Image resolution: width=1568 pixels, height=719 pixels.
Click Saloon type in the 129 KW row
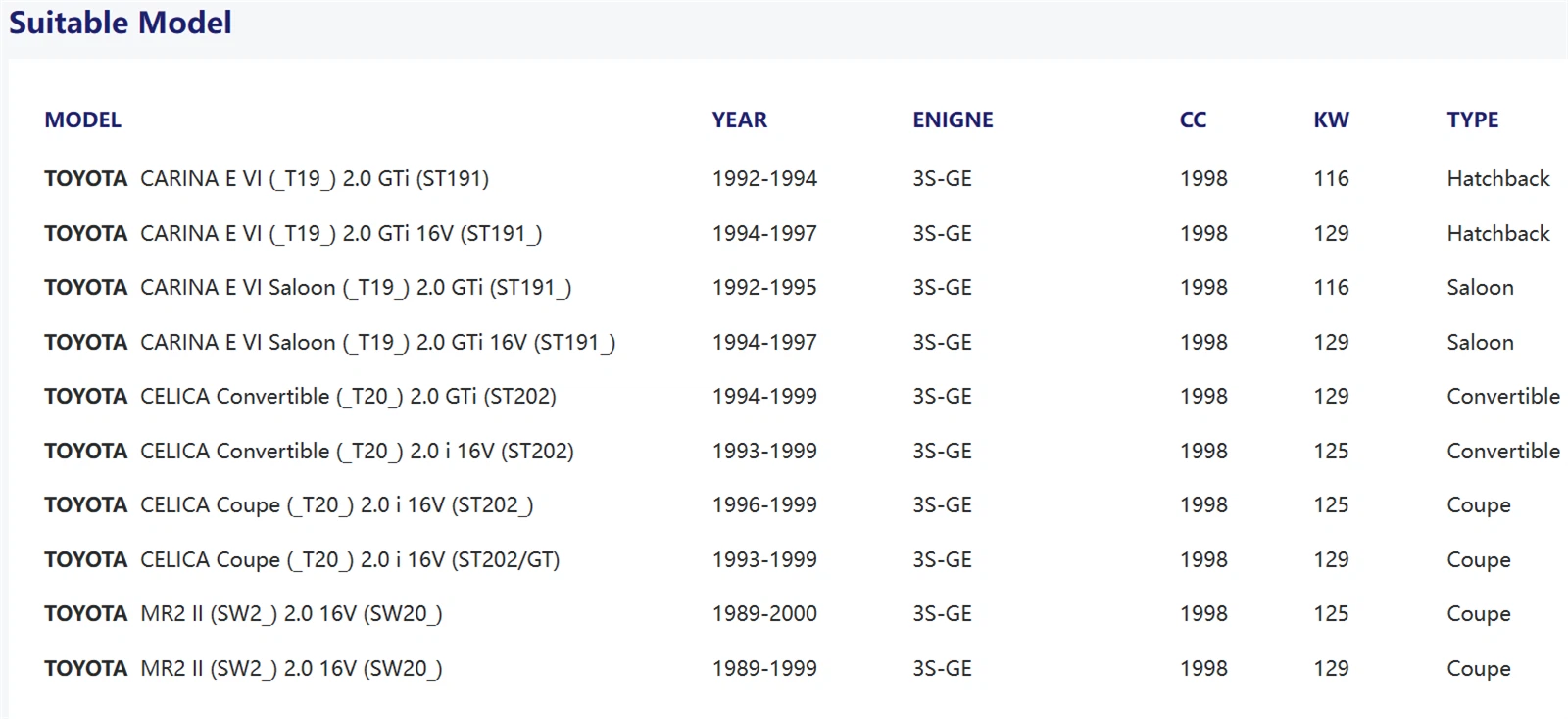pos(1480,343)
